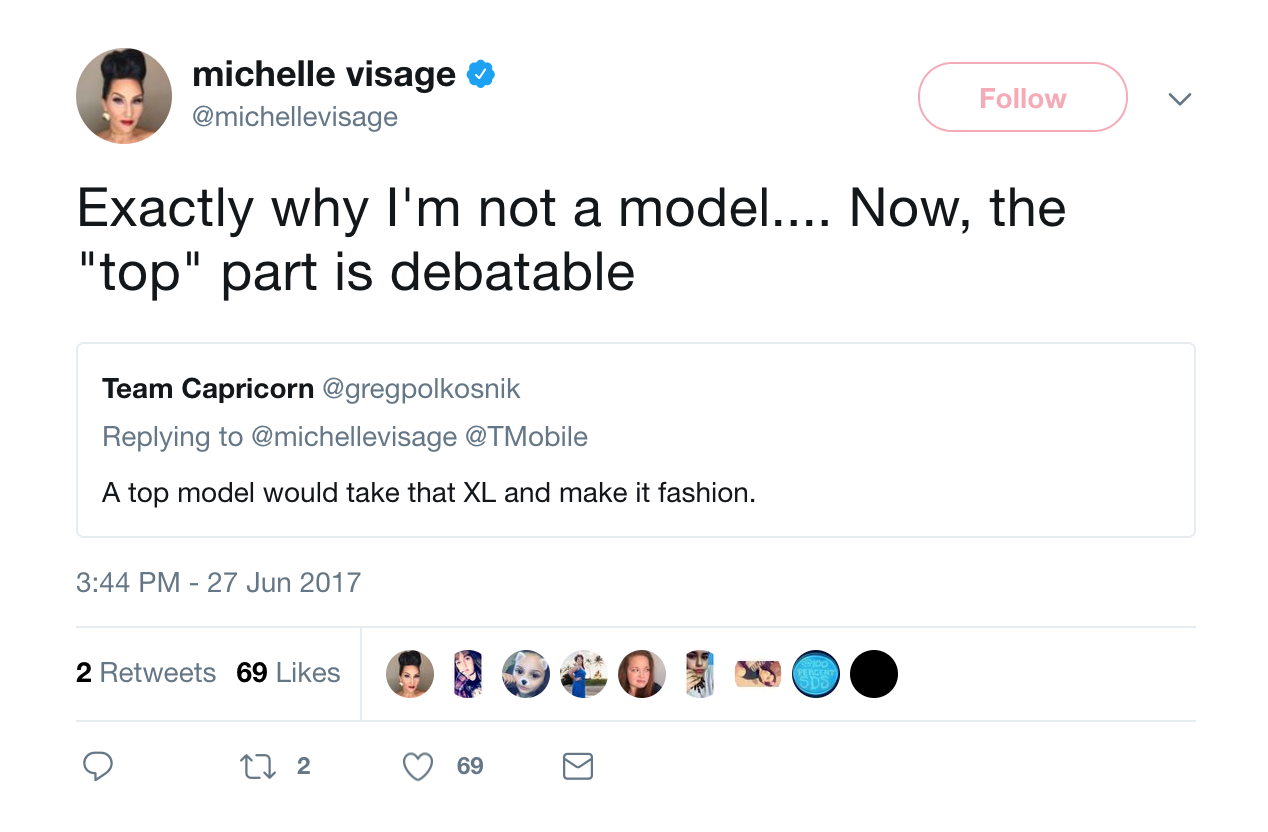Open the @michellevisage handle link

click(x=295, y=117)
